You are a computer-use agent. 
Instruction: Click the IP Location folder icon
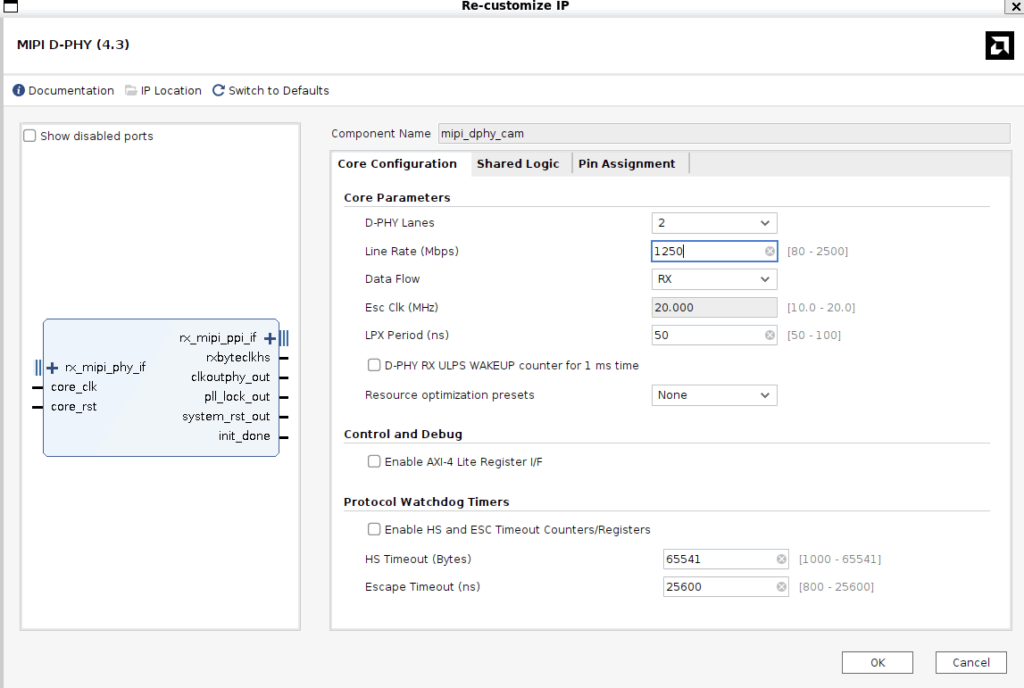[131, 90]
